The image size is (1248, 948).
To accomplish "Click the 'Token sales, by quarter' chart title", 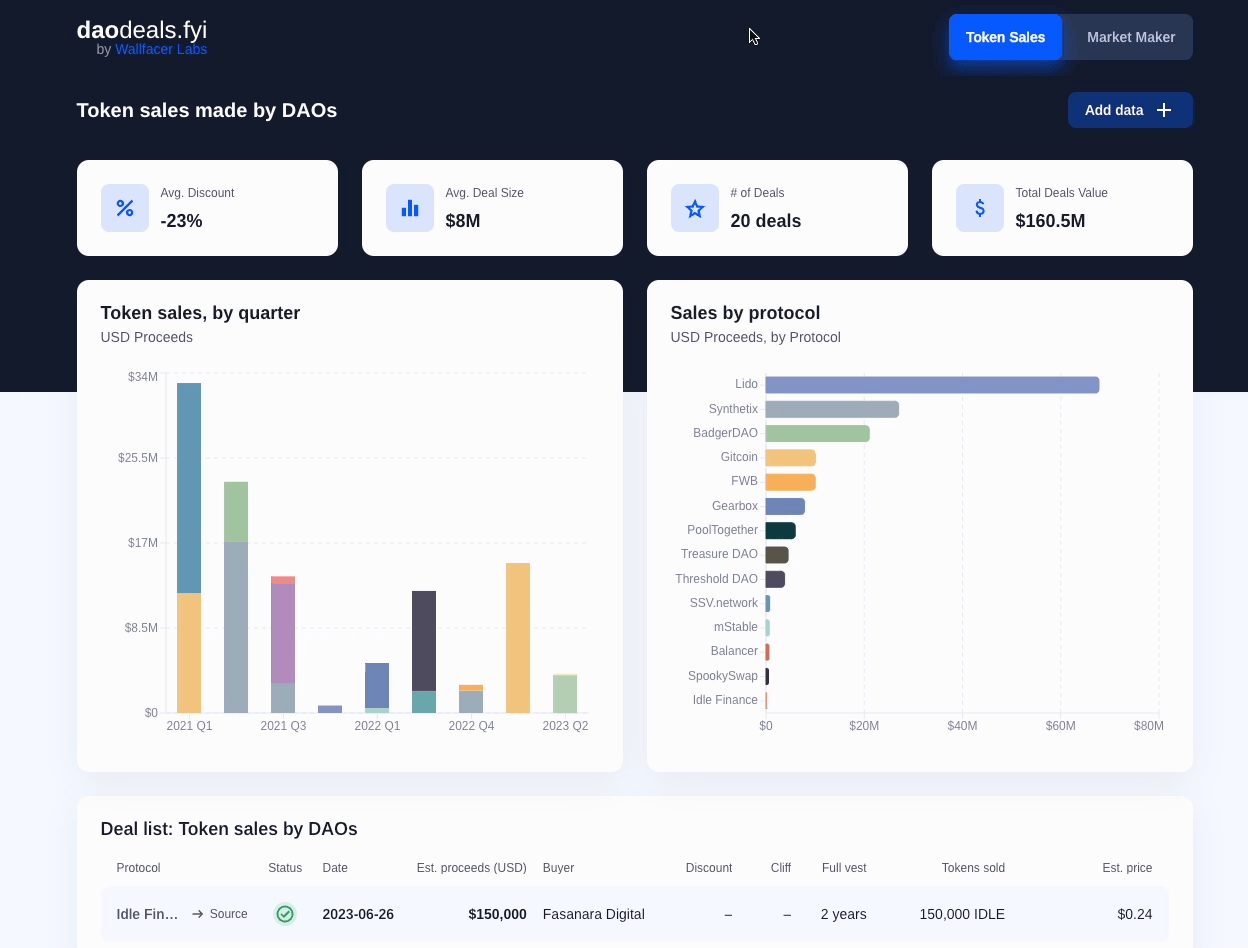I will click(x=200, y=313).
